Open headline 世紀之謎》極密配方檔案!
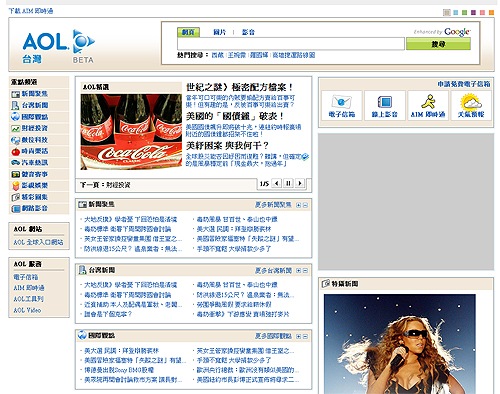The width and height of the screenshot is (500, 394). coord(240,87)
